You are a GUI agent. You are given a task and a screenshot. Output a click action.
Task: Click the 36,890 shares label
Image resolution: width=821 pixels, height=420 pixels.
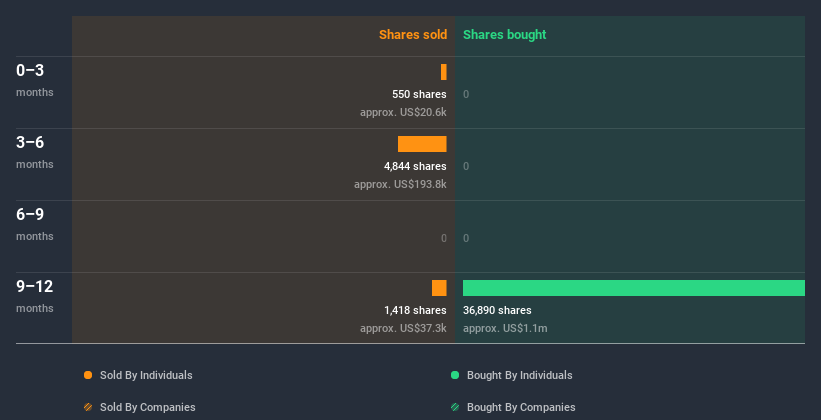(x=497, y=311)
